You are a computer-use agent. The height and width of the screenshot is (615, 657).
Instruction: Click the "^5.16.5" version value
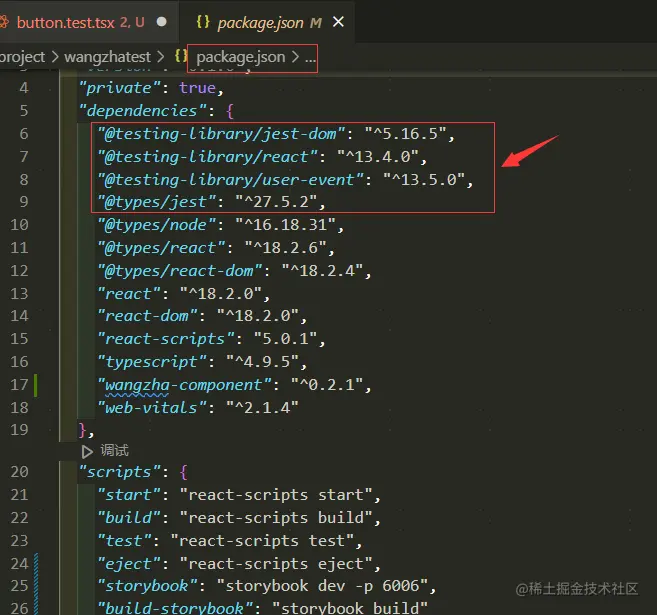[405, 134]
